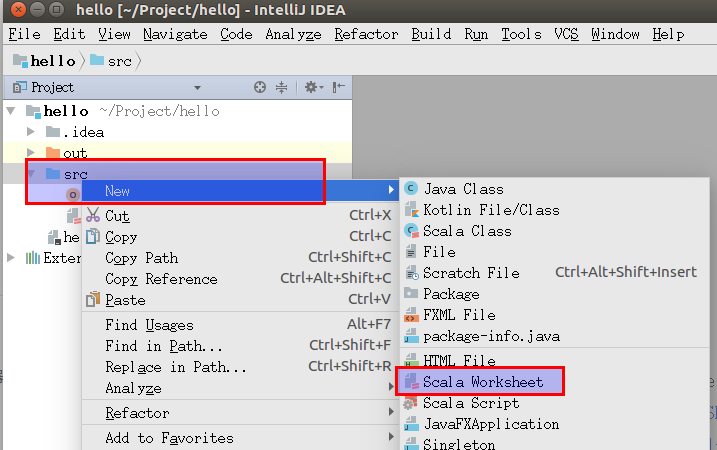Open the View menu
This screenshot has width=717, height=450.
114,34
